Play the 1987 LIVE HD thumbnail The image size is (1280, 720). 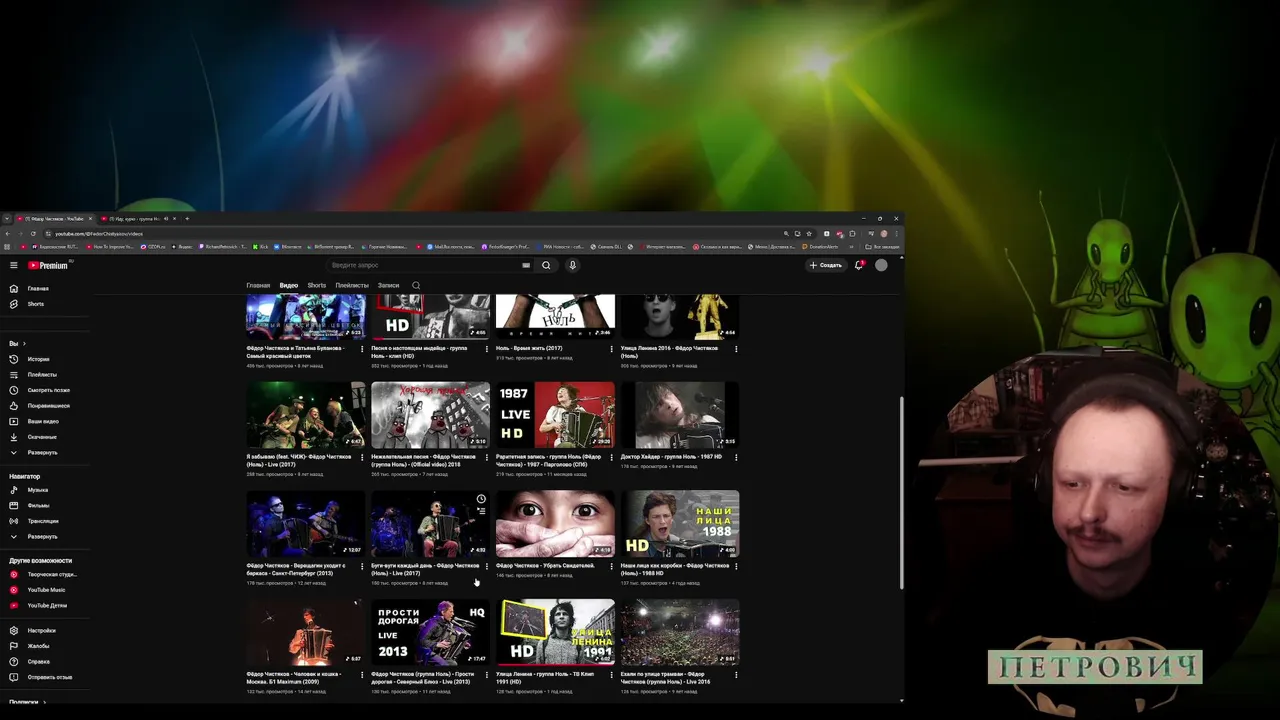555,414
